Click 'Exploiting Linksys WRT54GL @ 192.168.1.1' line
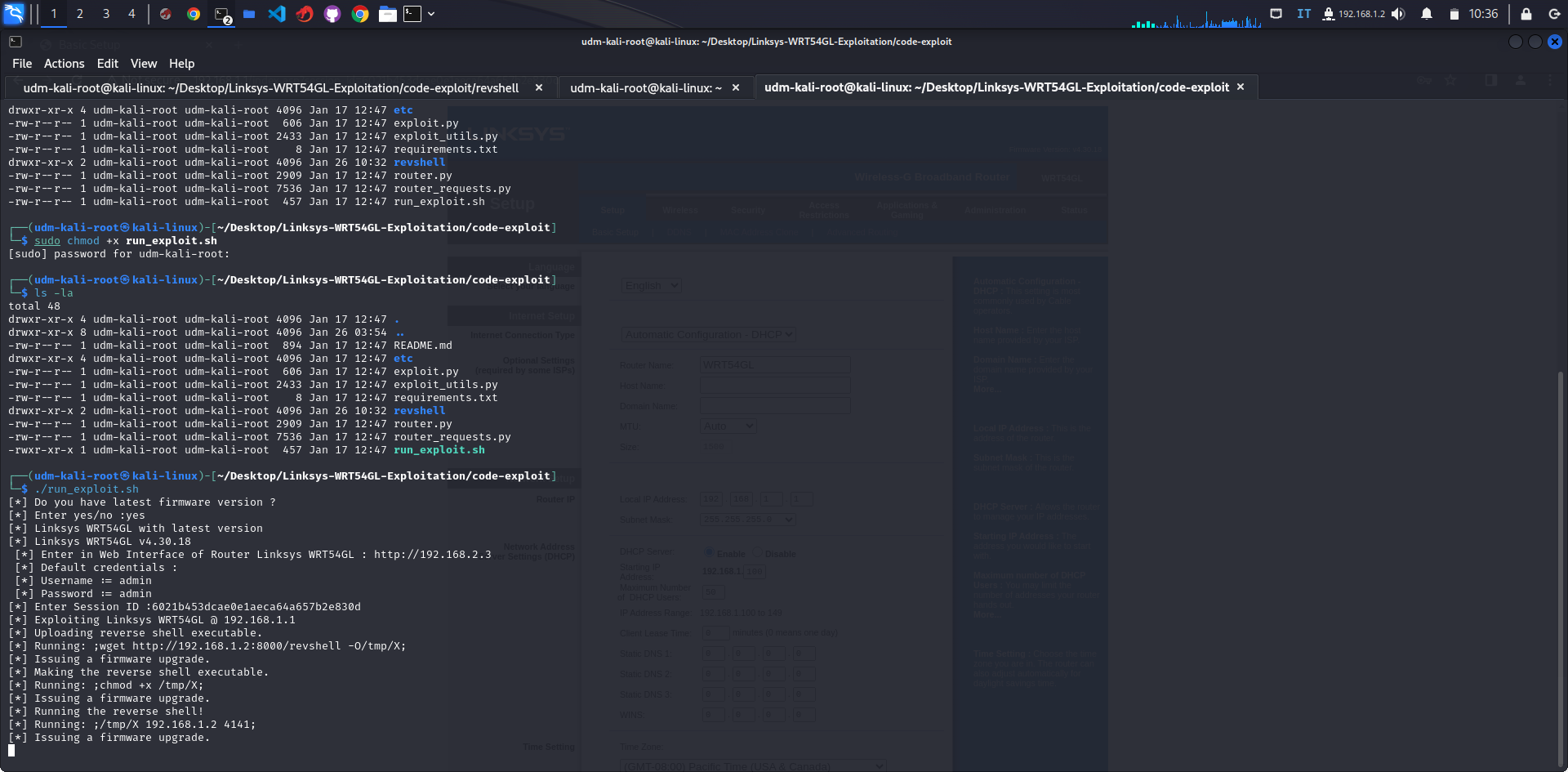The height and width of the screenshot is (772, 1568). pyautogui.click(x=152, y=620)
